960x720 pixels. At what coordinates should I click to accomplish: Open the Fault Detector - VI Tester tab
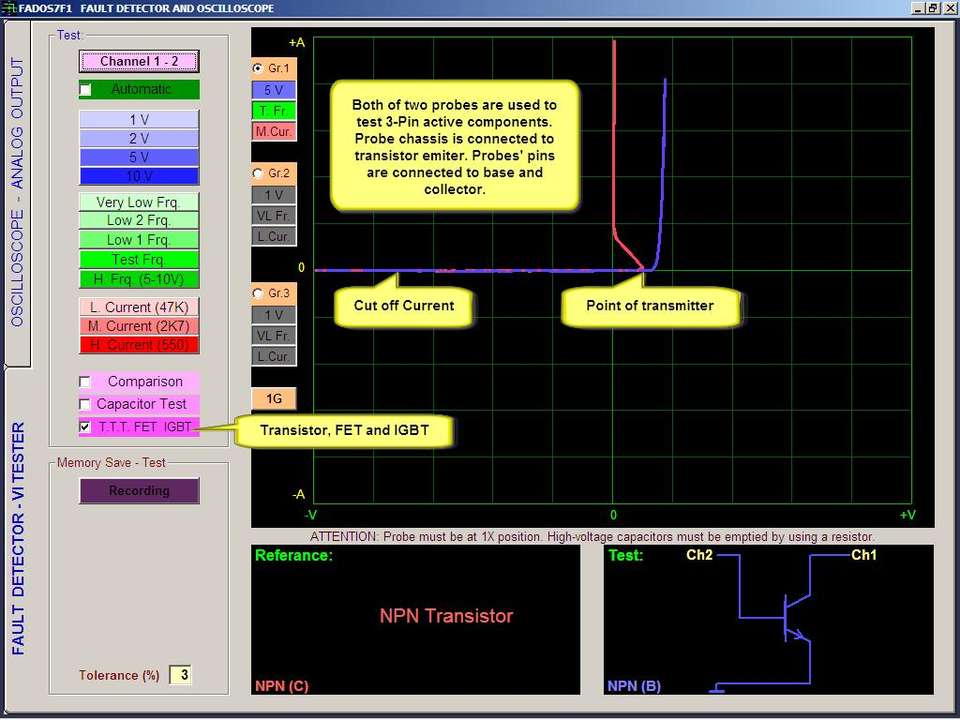[17, 538]
